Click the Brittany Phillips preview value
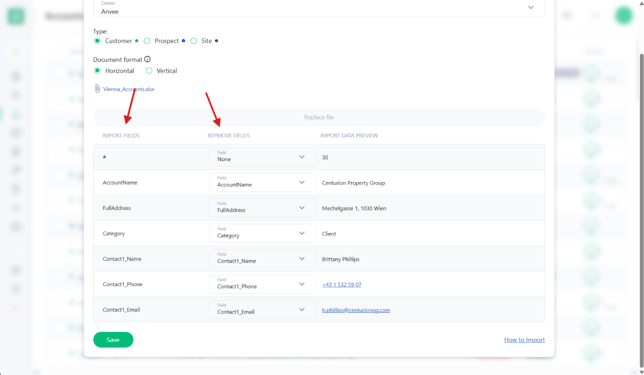 click(340, 259)
